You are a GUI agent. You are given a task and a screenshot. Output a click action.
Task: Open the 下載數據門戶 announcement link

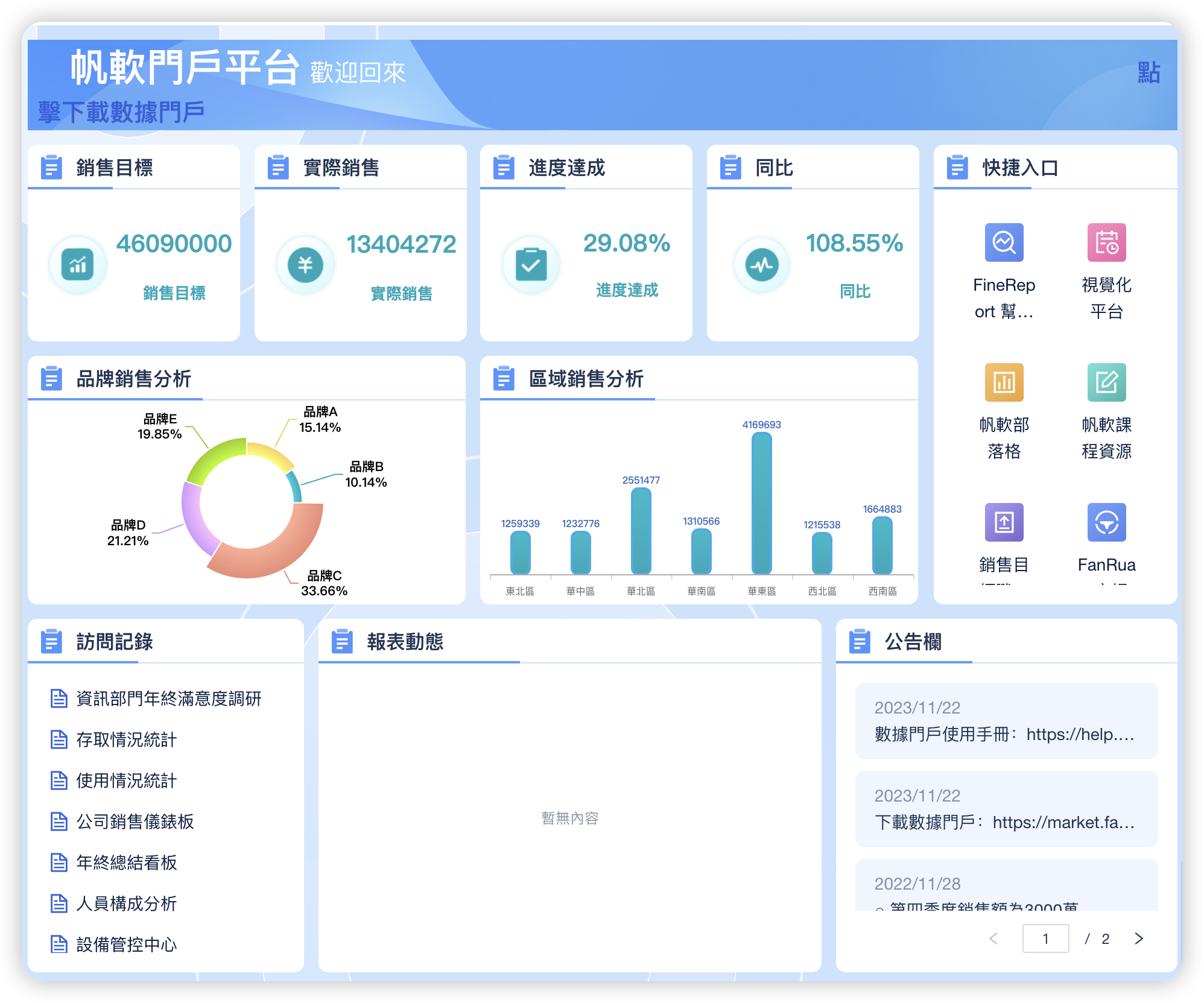(1004, 822)
